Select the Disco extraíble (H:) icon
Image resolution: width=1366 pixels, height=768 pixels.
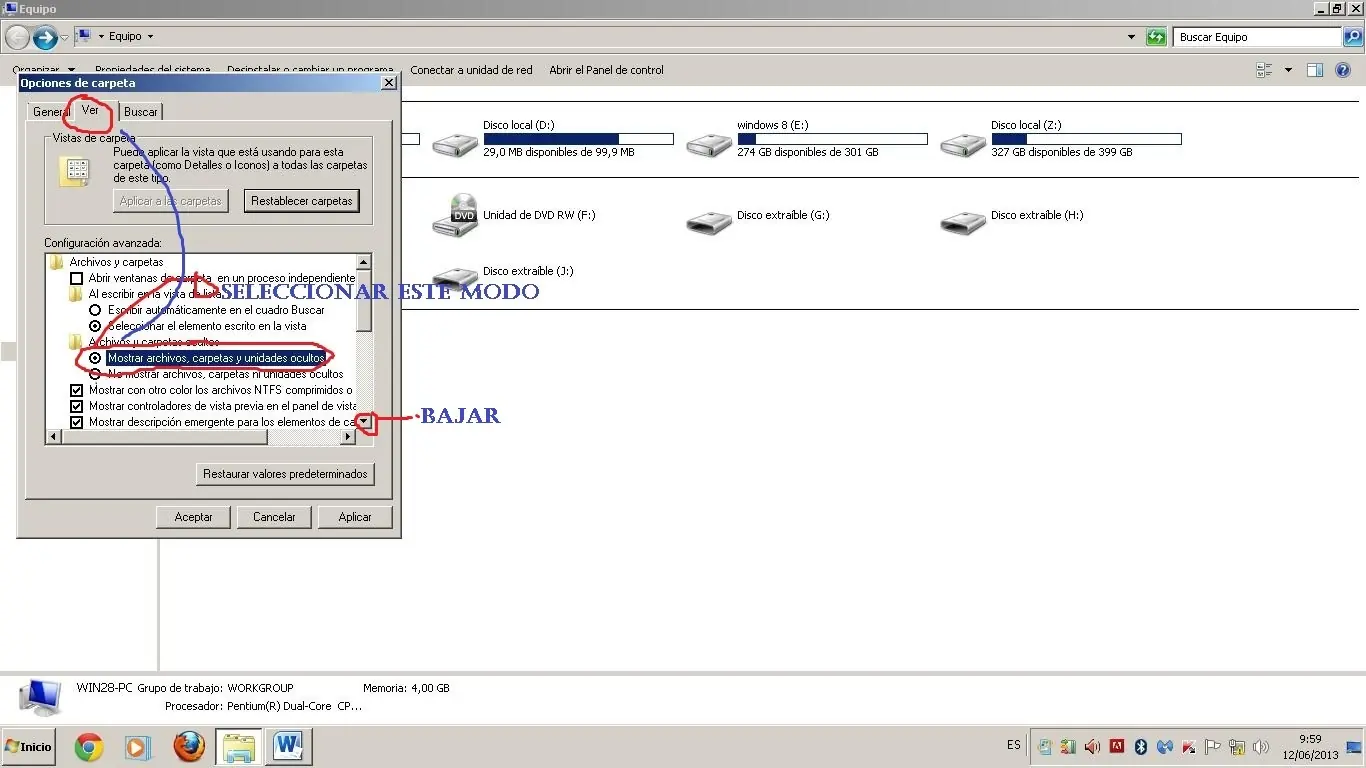(963, 221)
